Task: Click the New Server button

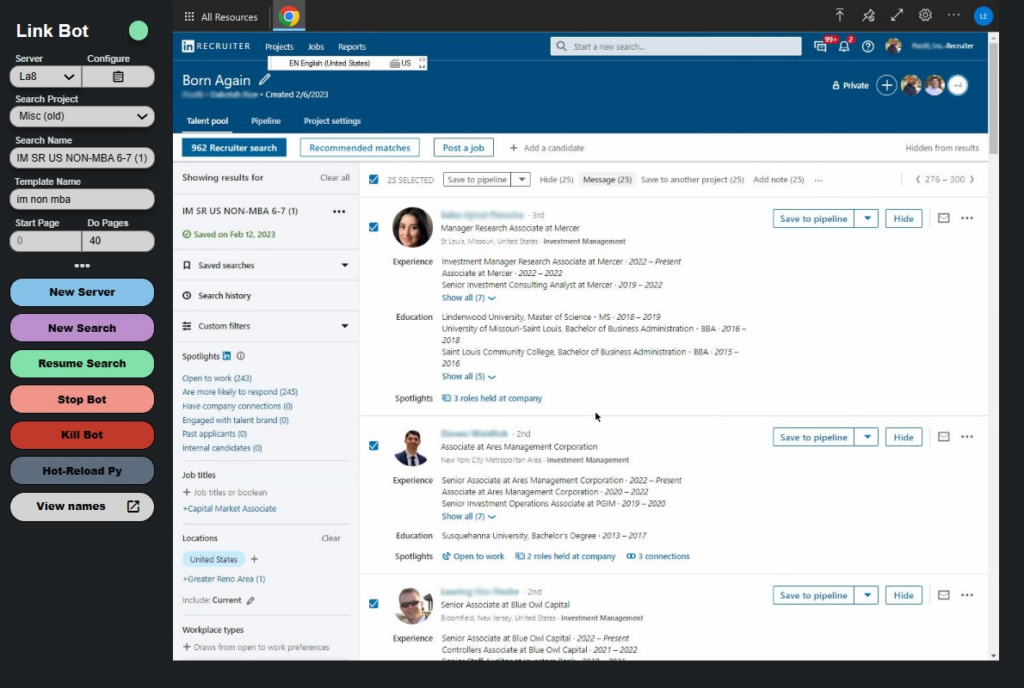Action: 82,292
